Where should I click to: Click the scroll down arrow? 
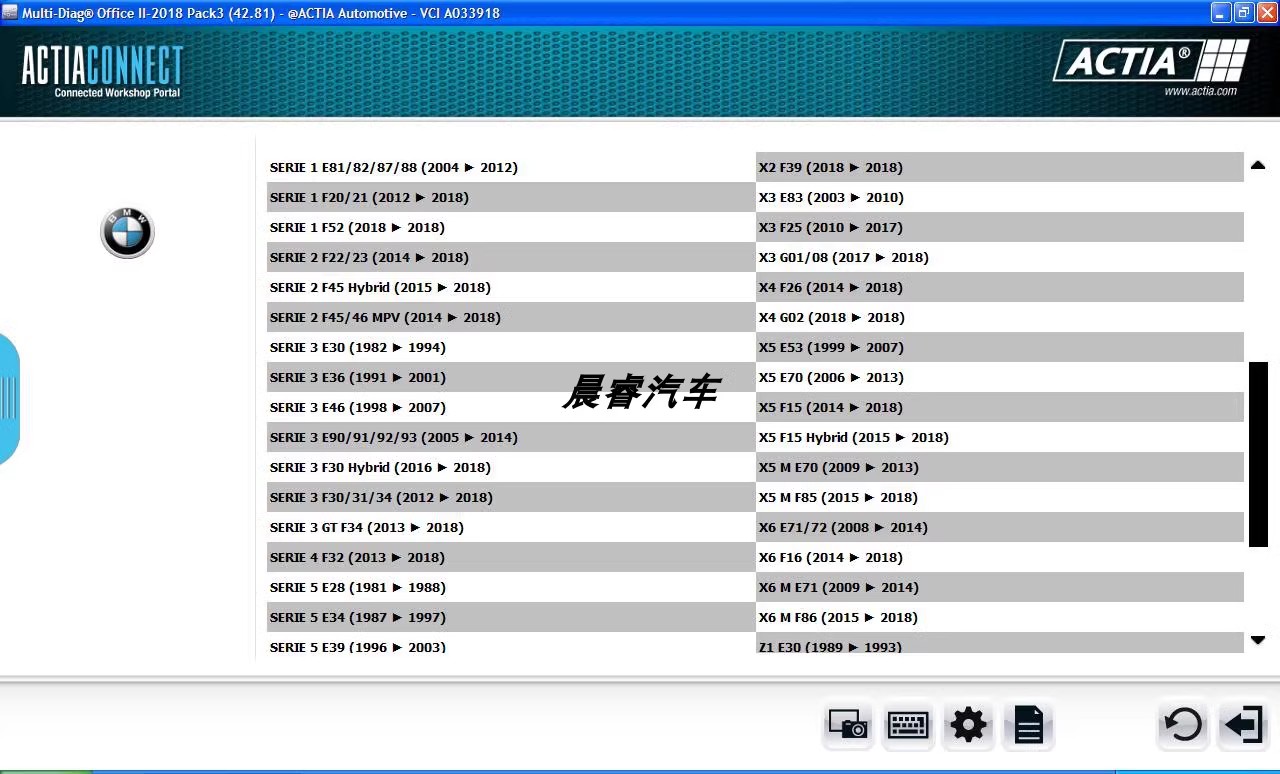click(x=1258, y=640)
